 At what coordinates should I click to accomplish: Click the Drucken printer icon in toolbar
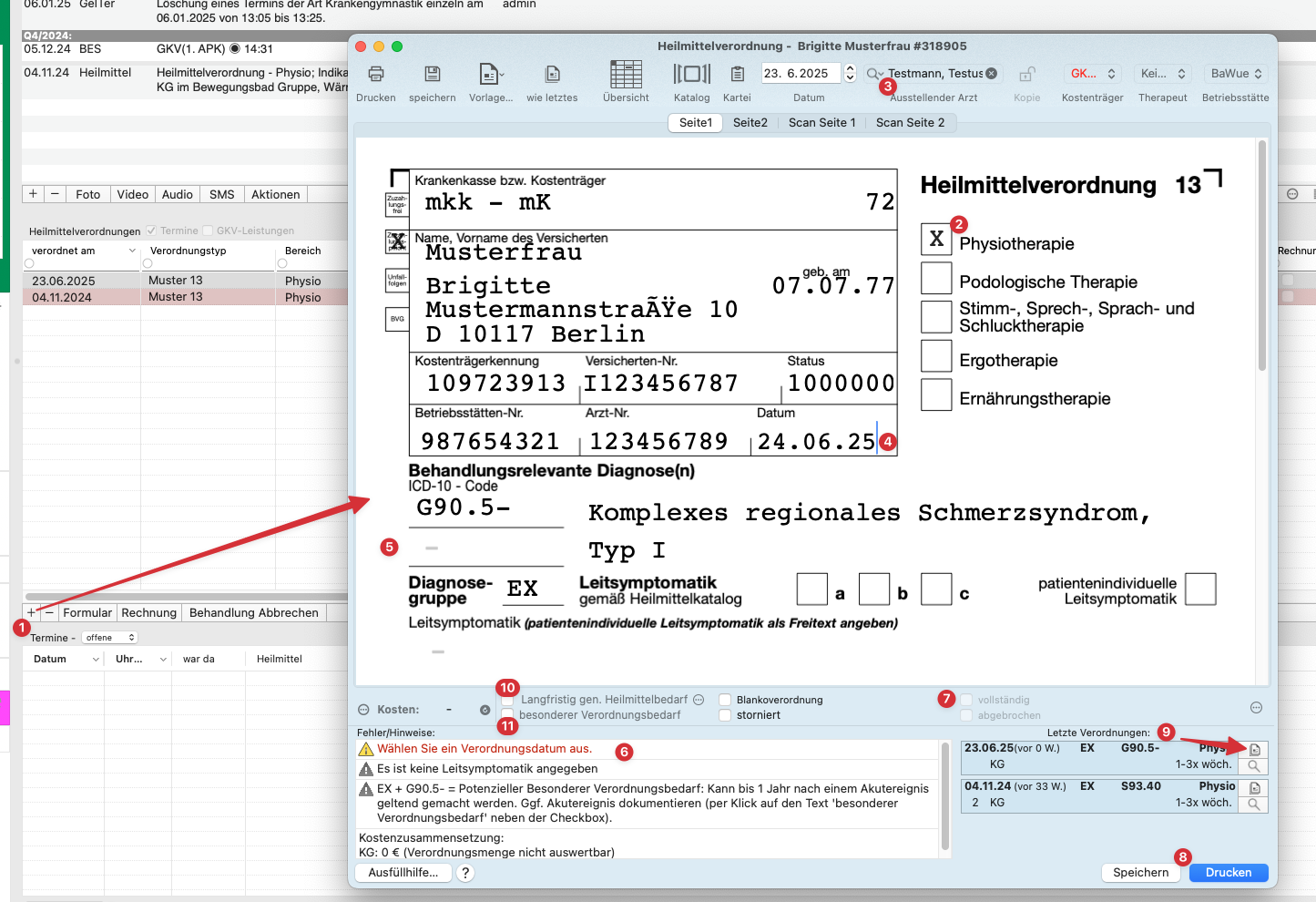pos(376,74)
